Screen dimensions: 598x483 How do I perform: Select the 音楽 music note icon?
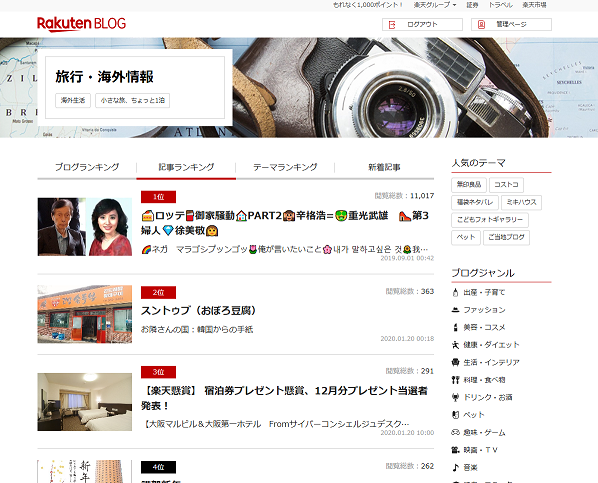click(x=455, y=467)
